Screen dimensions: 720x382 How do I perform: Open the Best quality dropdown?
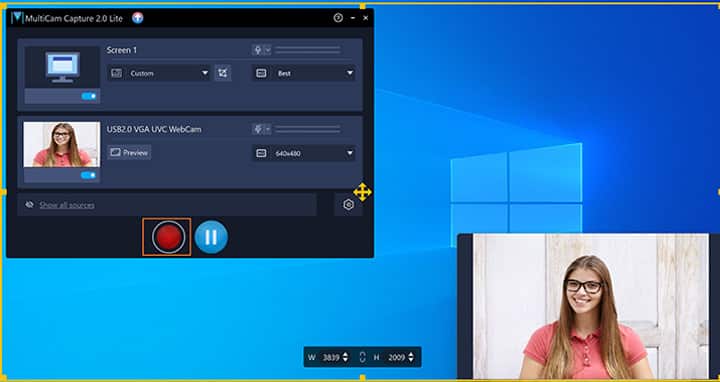click(x=304, y=73)
